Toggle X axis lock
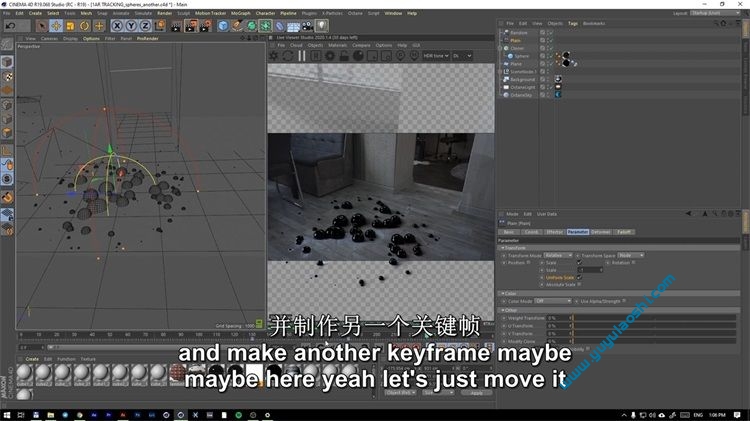This screenshot has width=750, height=421. pyautogui.click(x=117, y=26)
